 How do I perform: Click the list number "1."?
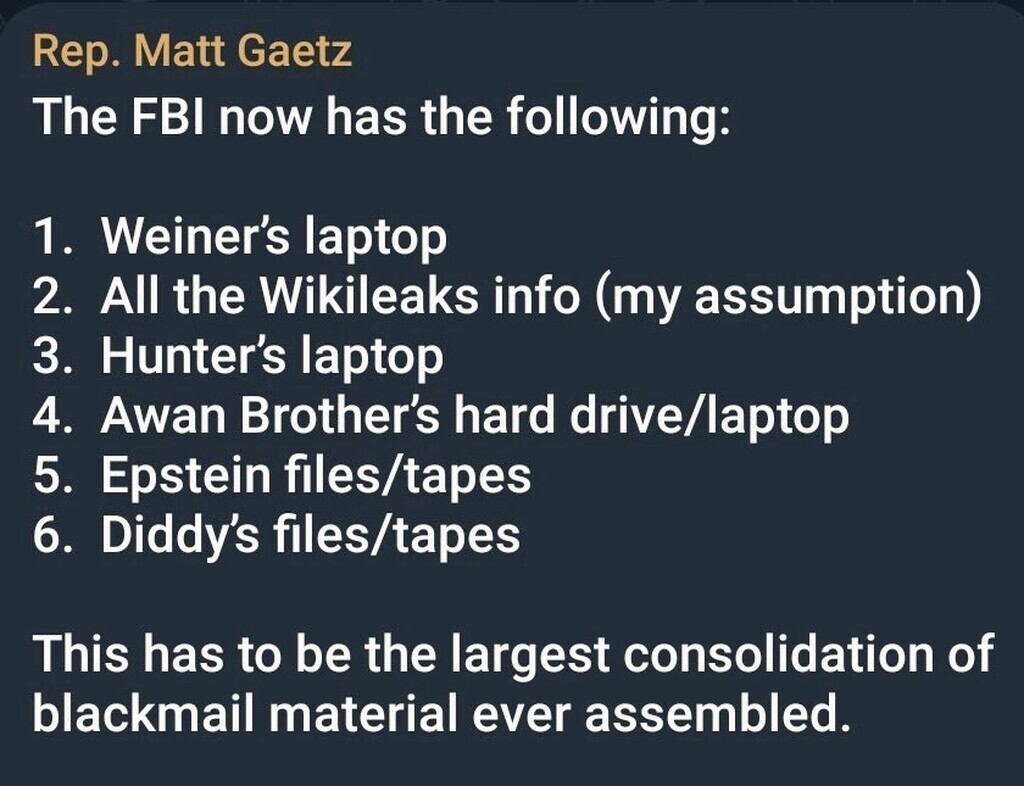click(56, 238)
